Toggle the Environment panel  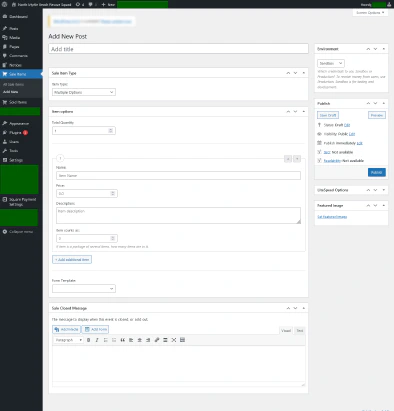tap(384, 49)
